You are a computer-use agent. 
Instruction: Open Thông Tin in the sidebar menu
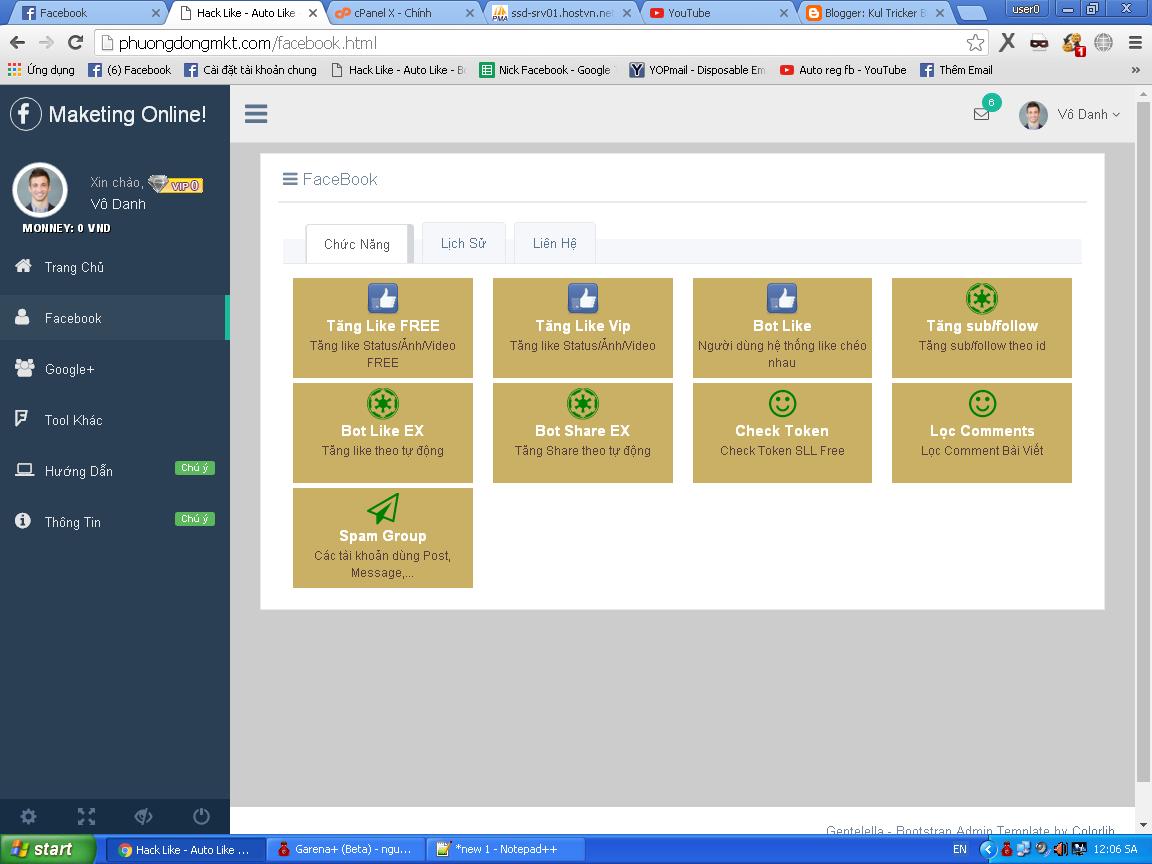click(115, 522)
